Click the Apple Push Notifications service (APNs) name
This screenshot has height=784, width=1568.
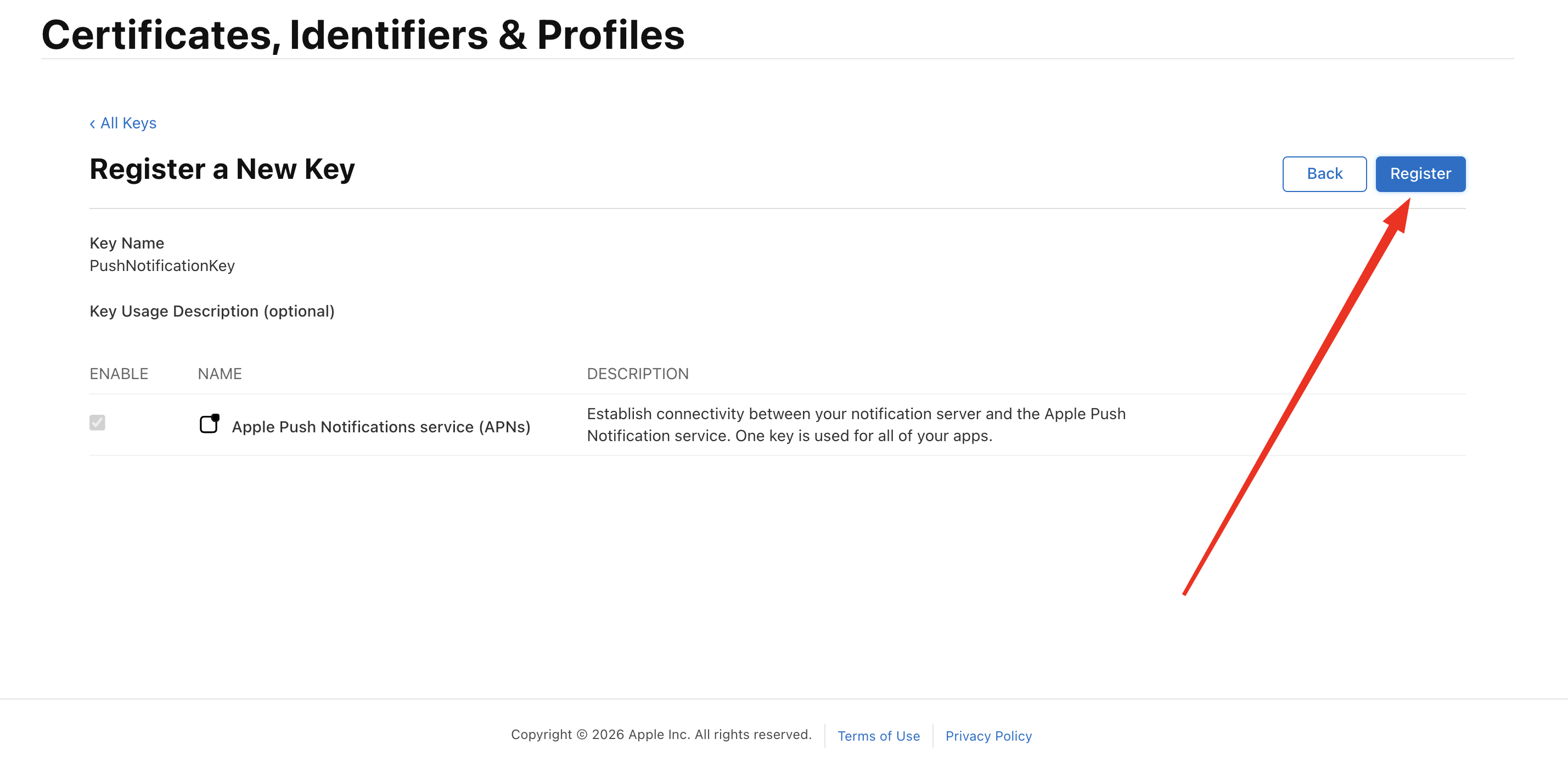381,427
